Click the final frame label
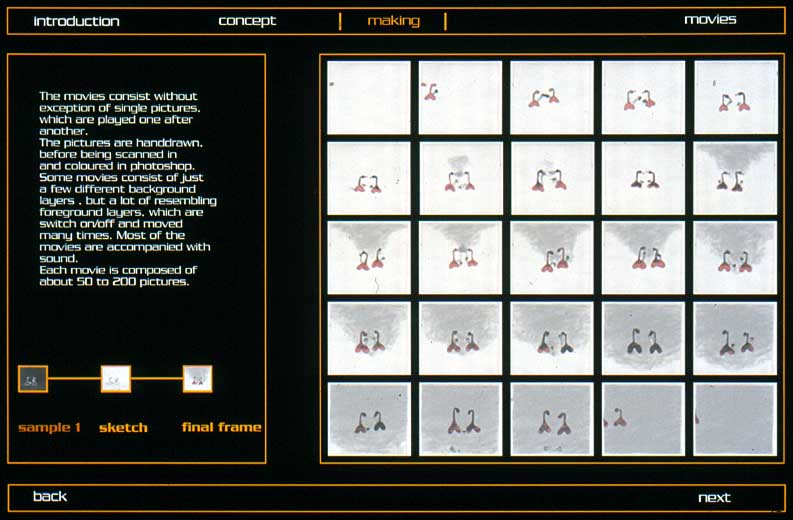 (221, 428)
